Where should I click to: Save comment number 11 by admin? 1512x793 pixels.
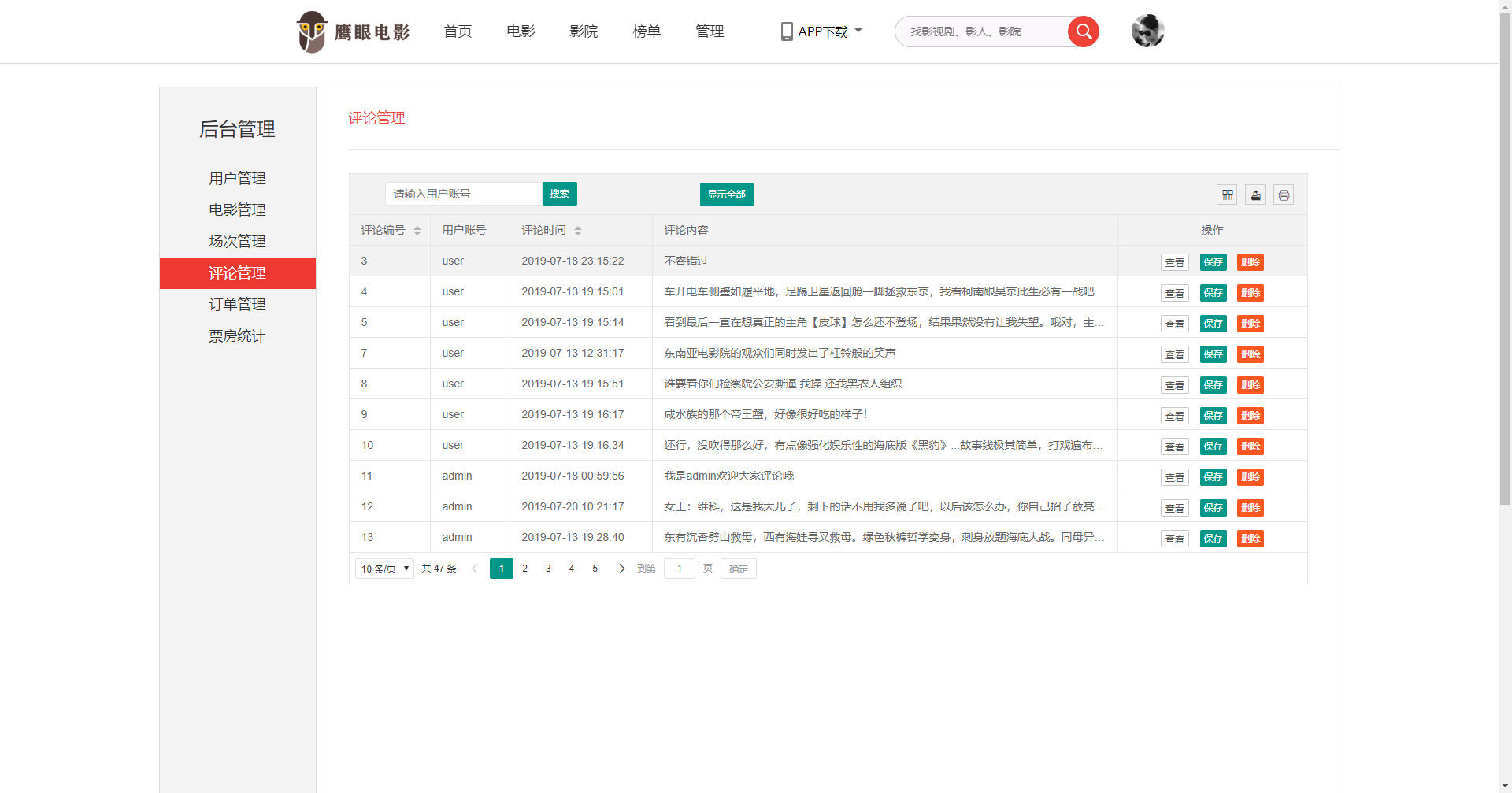(1213, 477)
